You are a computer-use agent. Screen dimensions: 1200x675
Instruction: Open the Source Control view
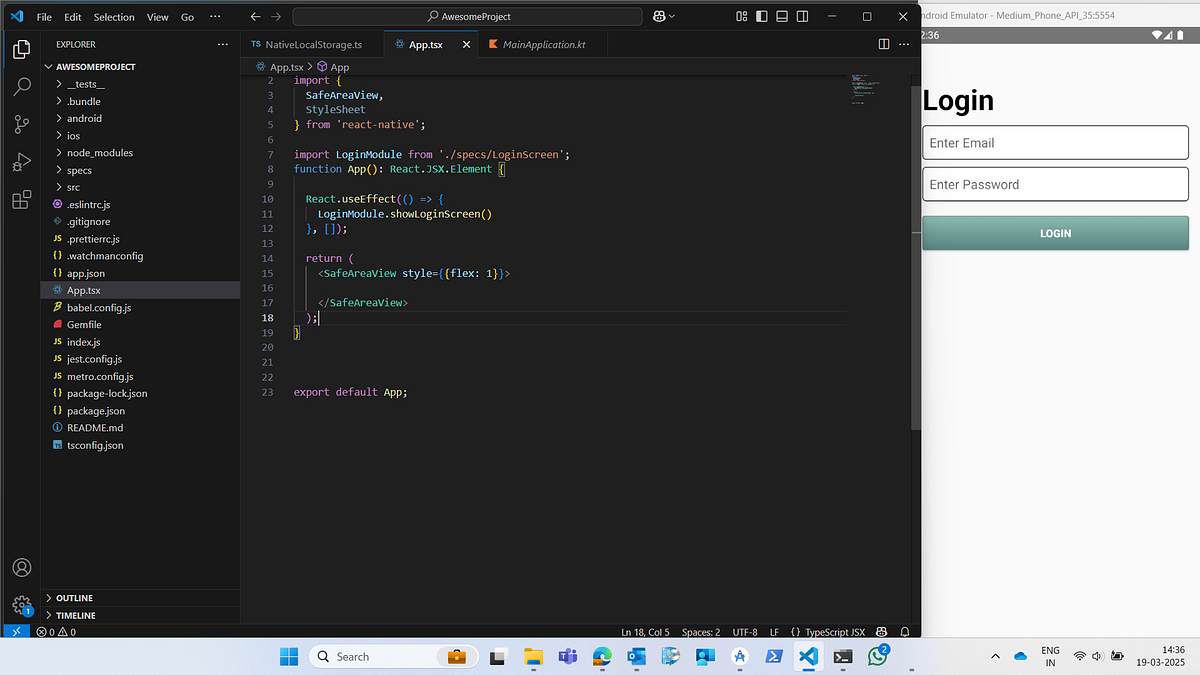point(21,122)
